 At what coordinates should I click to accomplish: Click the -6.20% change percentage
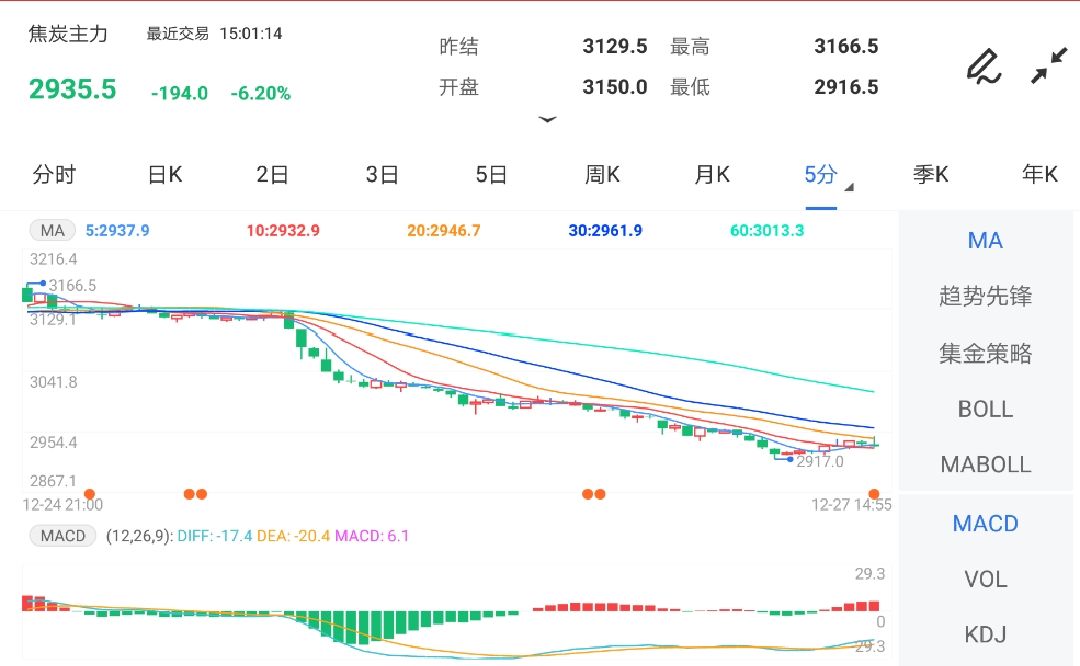[x=260, y=93]
